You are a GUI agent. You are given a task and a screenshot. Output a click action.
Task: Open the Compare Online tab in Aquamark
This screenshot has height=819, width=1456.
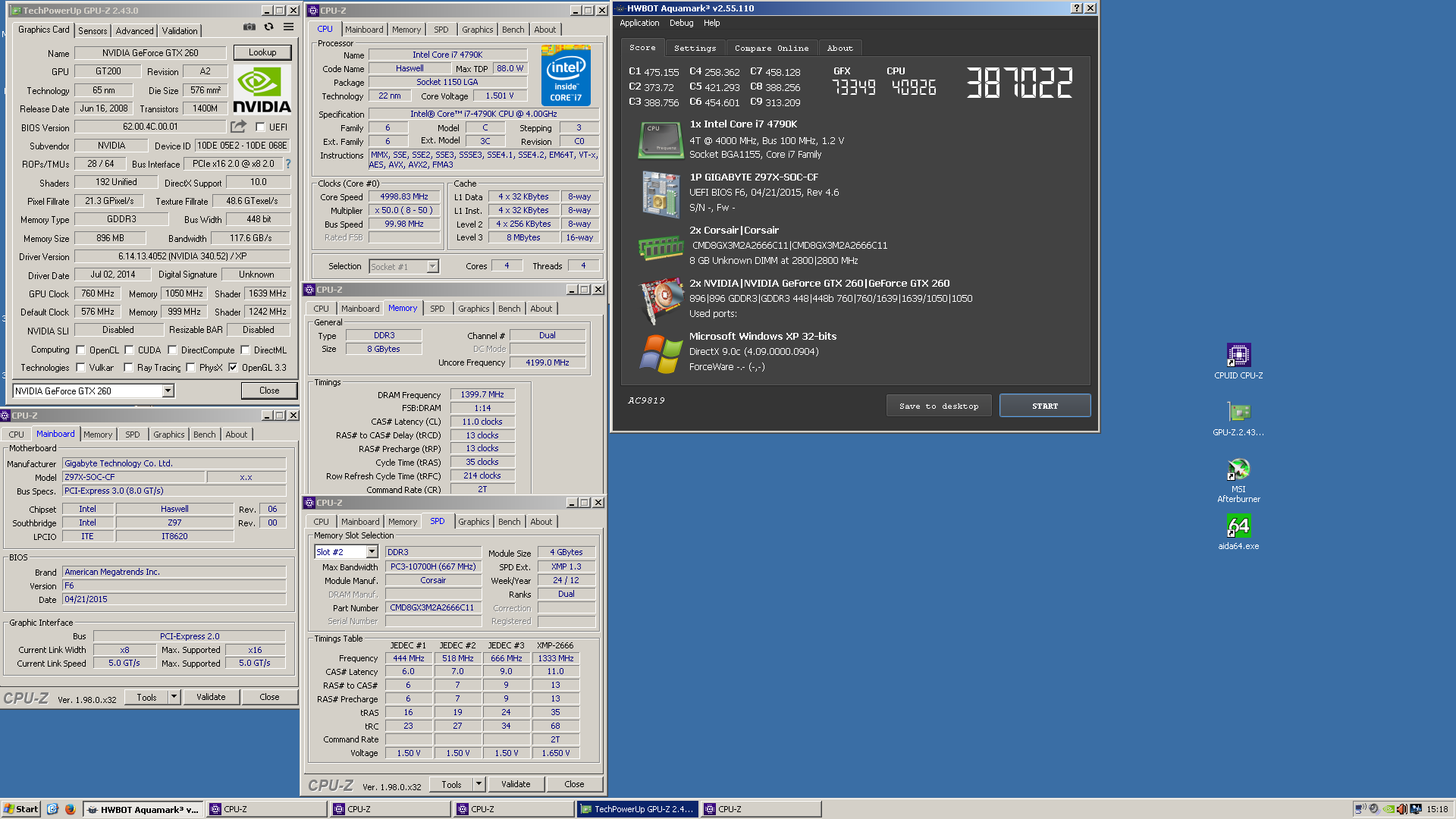coord(771,49)
